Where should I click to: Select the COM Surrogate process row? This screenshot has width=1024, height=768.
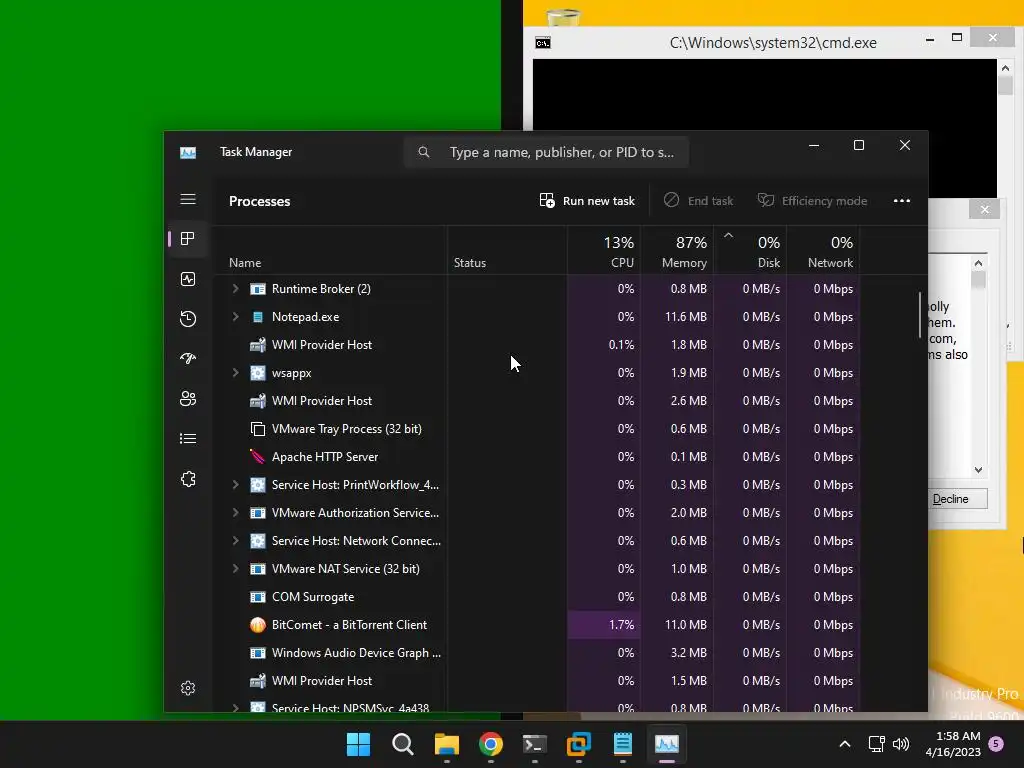point(537,597)
